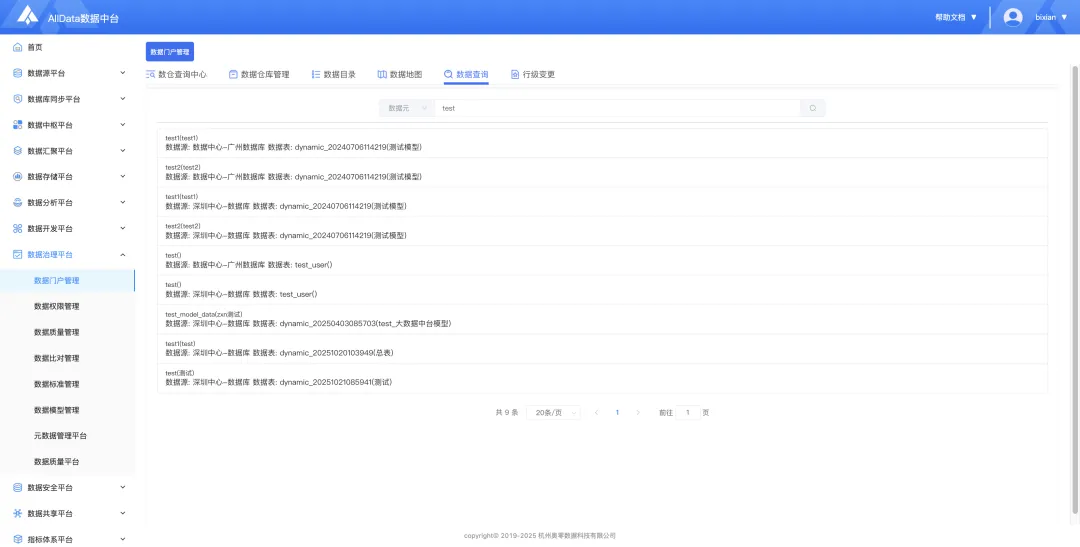Click the 数据门户管理 blue button
Screen dimensions: 1080x547
[x=169, y=52]
